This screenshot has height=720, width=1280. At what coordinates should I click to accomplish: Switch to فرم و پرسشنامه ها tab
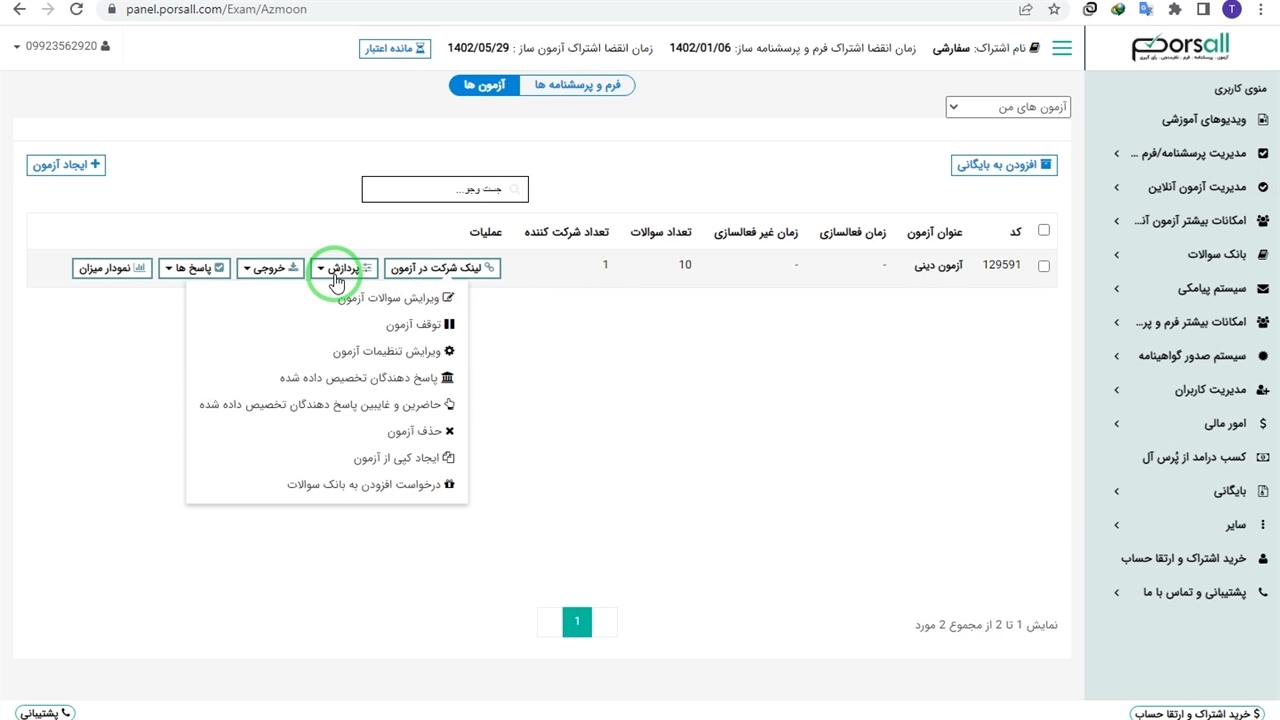tap(577, 85)
